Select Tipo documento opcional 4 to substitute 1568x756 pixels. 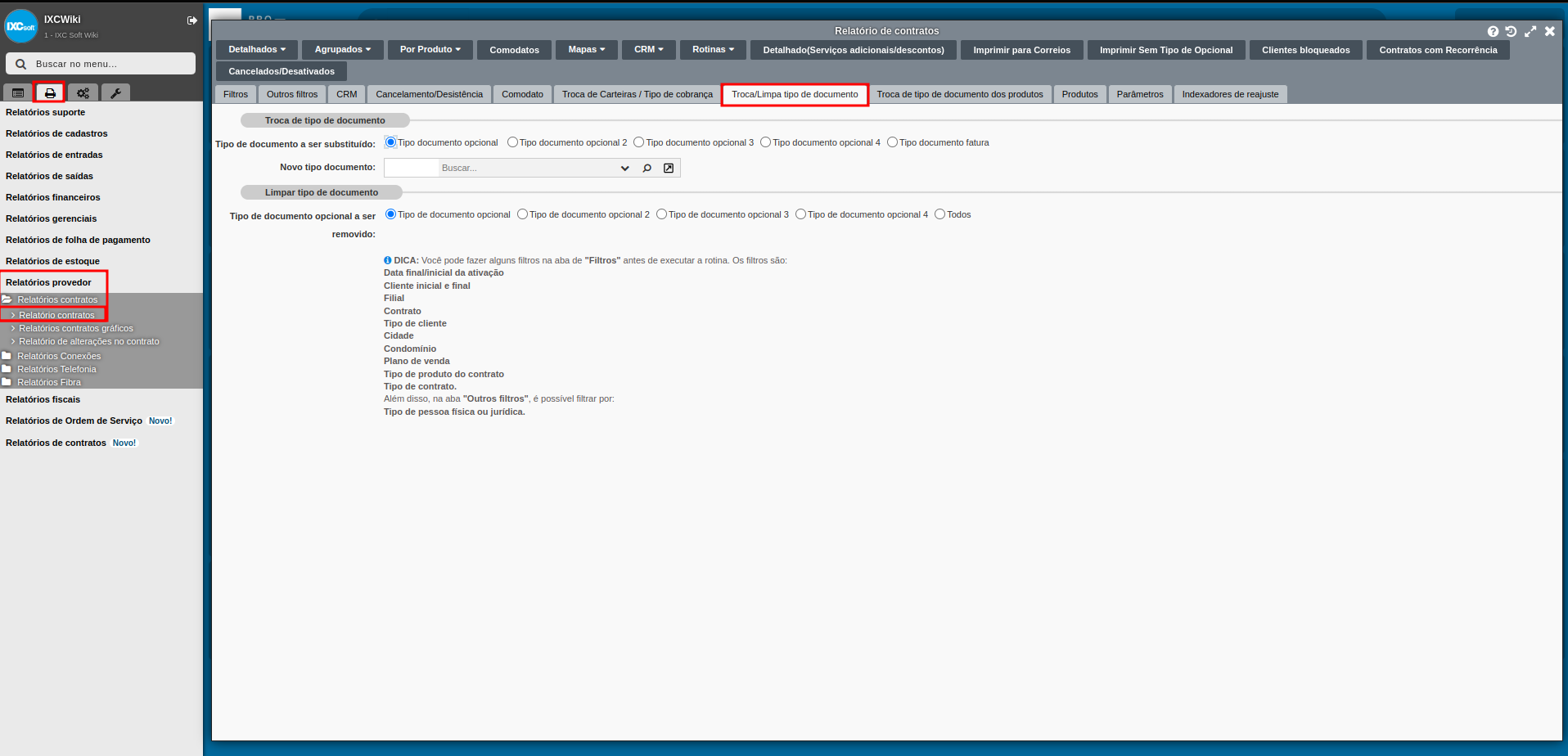(x=766, y=142)
